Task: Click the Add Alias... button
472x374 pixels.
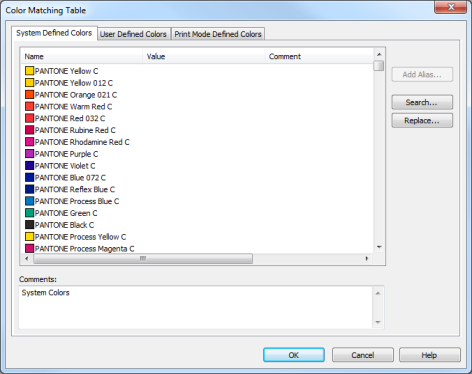Action: (x=422, y=74)
